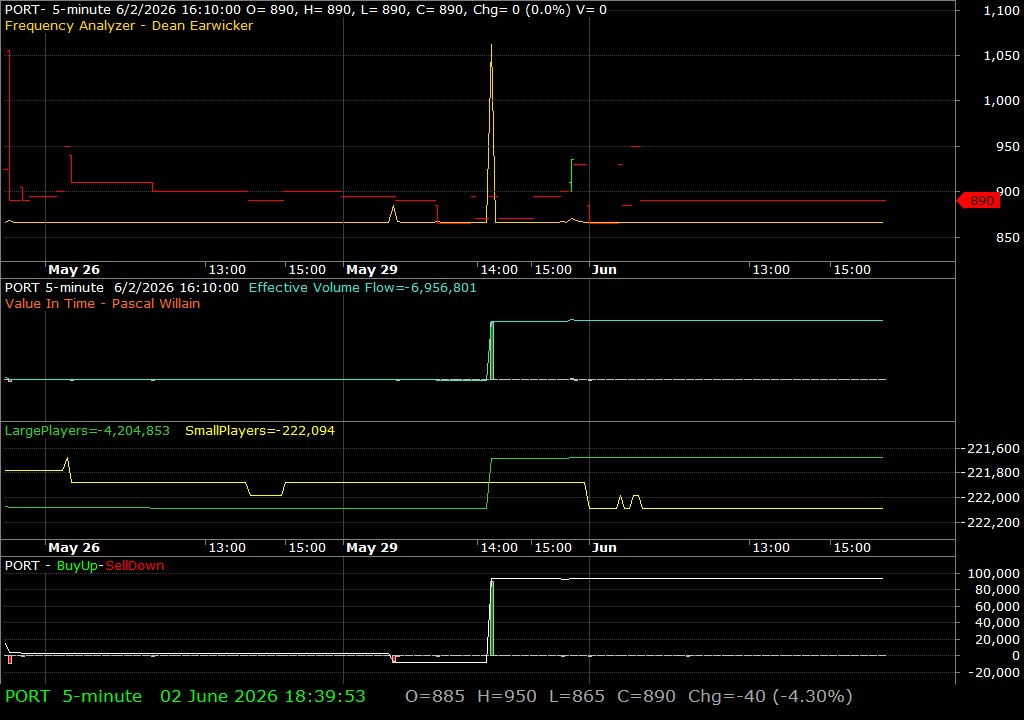Click the 1,050 price axis label
Viewport: 1024px width, 720px height.
click(x=1001, y=56)
